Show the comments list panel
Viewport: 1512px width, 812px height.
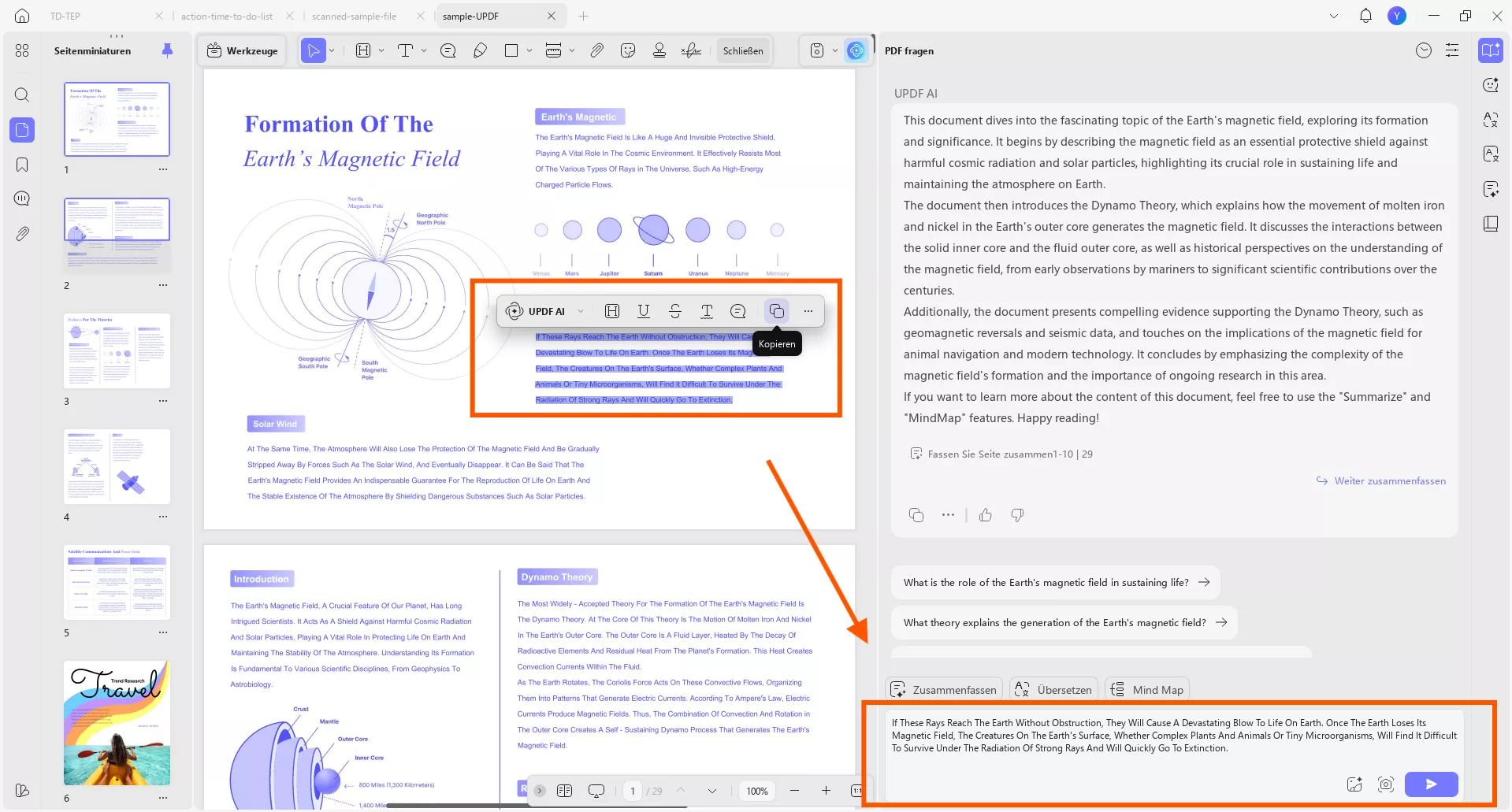tap(22, 198)
